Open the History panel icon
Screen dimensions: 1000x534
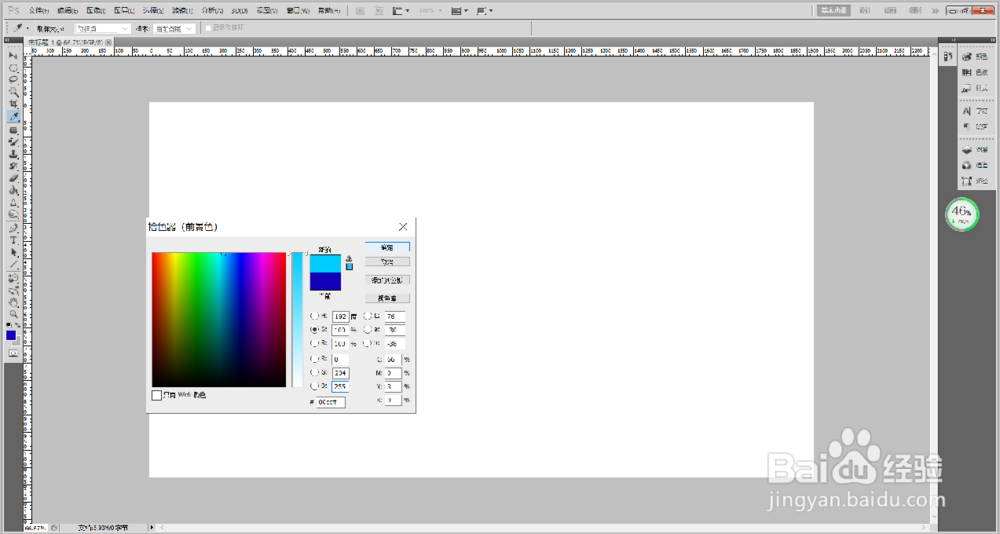click(948, 57)
